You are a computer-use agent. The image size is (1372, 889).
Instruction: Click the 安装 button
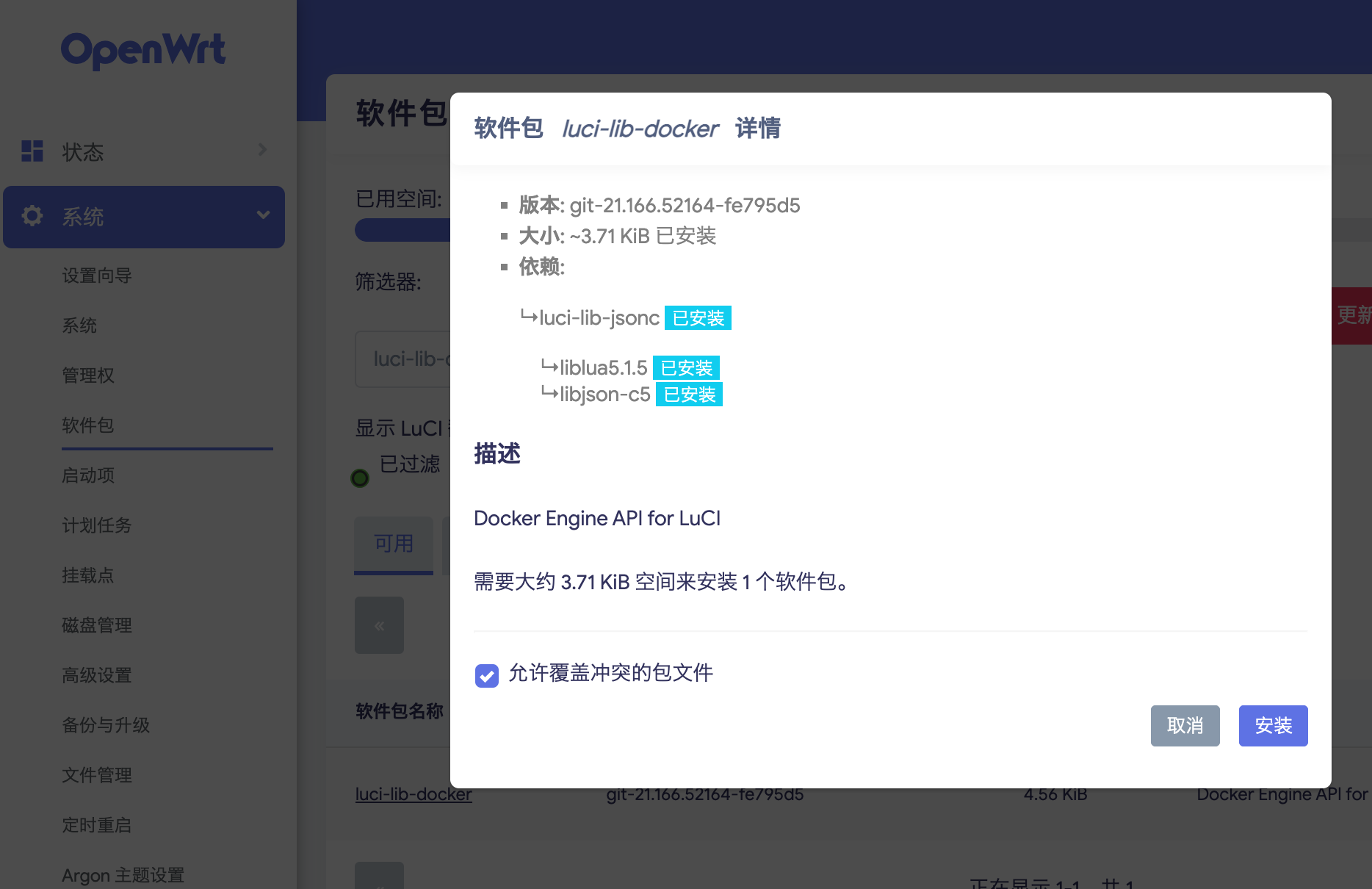tap(1273, 726)
